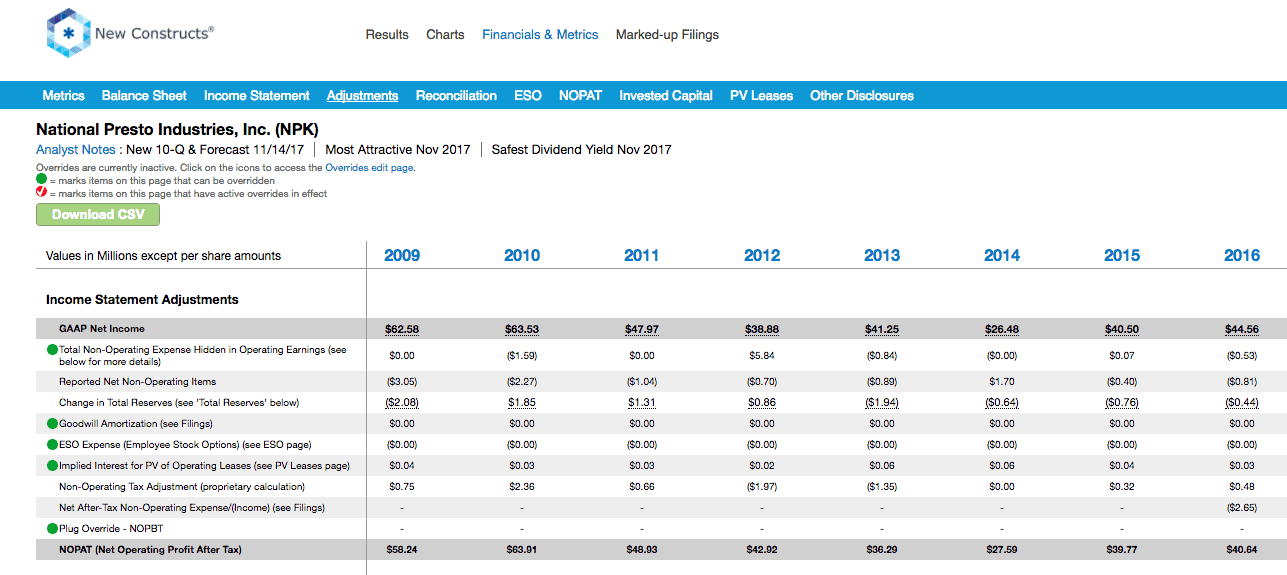Click Change in Total Reserves value $1.85
1287x575 pixels.
[522, 403]
